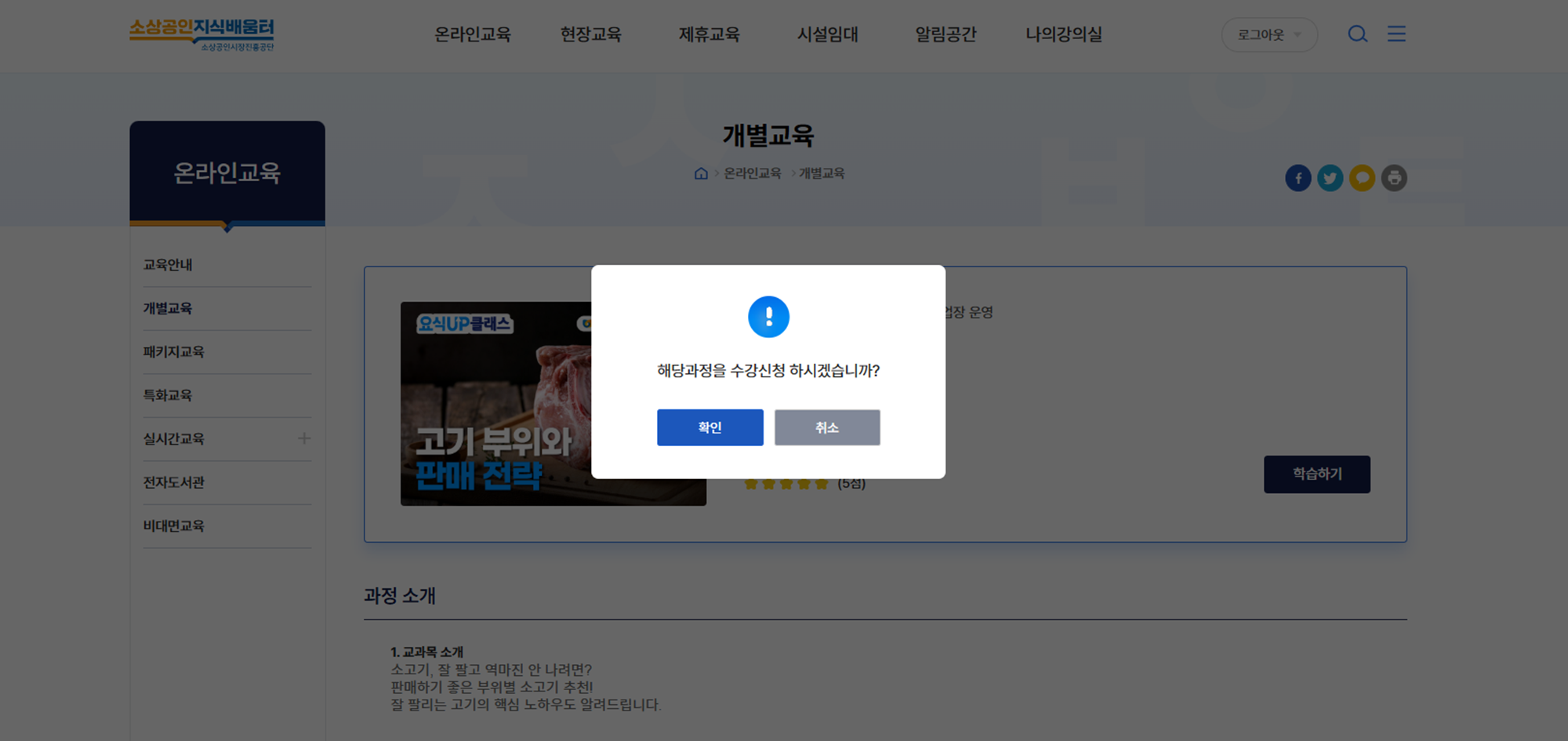This screenshot has height=741, width=1568.
Task: Click the text 1. 교과목 소개
Action: (427, 652)
